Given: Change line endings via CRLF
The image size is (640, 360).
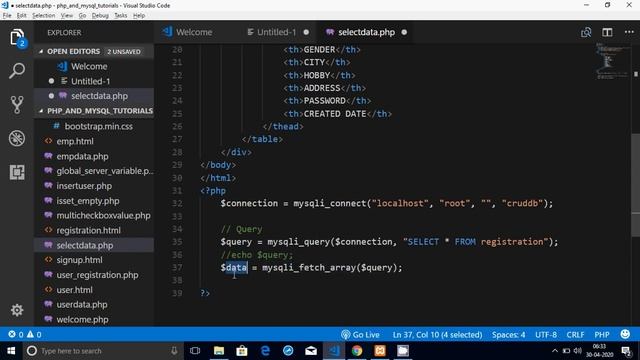Looking at the screenshot, I should pos(575,335).
